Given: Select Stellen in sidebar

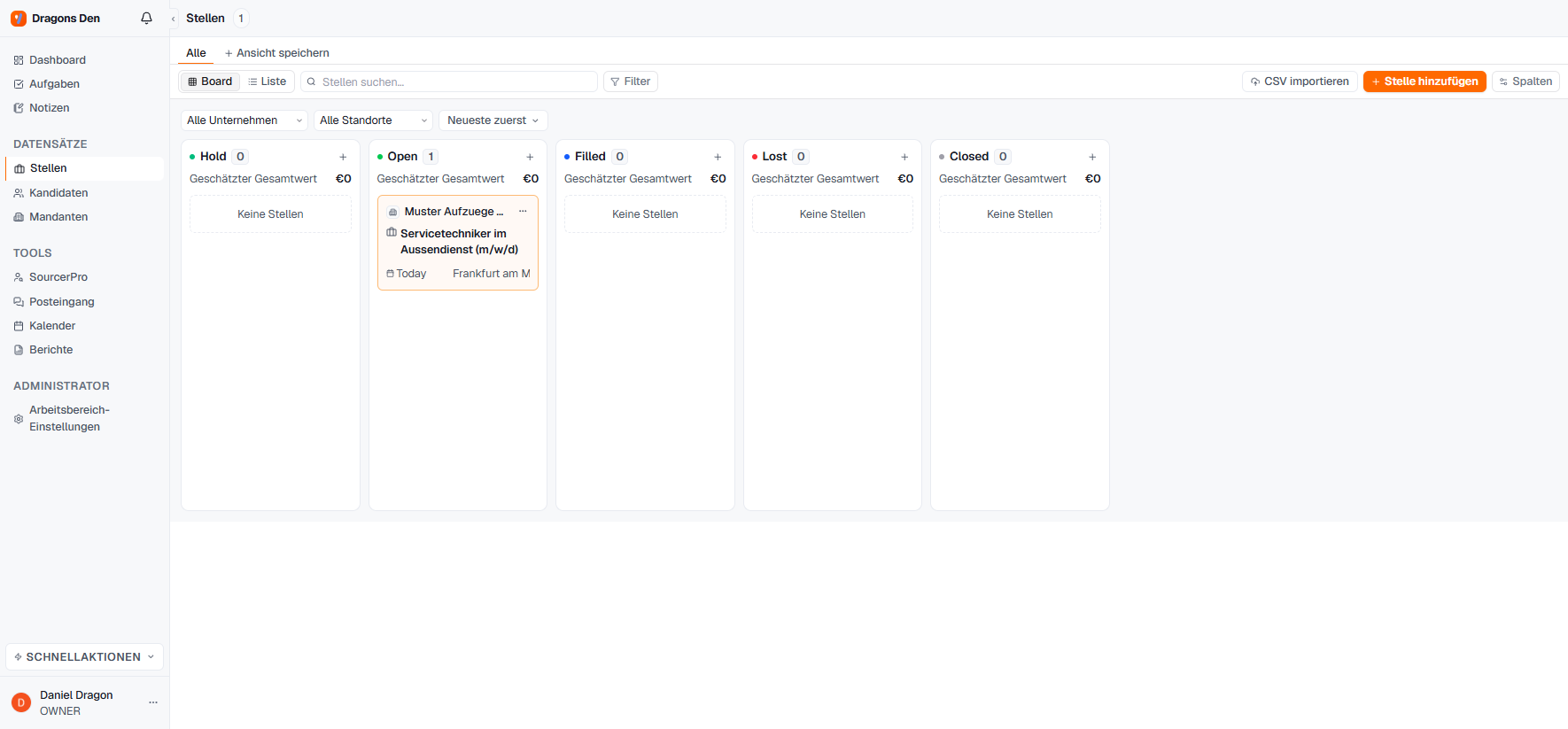Looking at the screenshot, I should point(84,168).
